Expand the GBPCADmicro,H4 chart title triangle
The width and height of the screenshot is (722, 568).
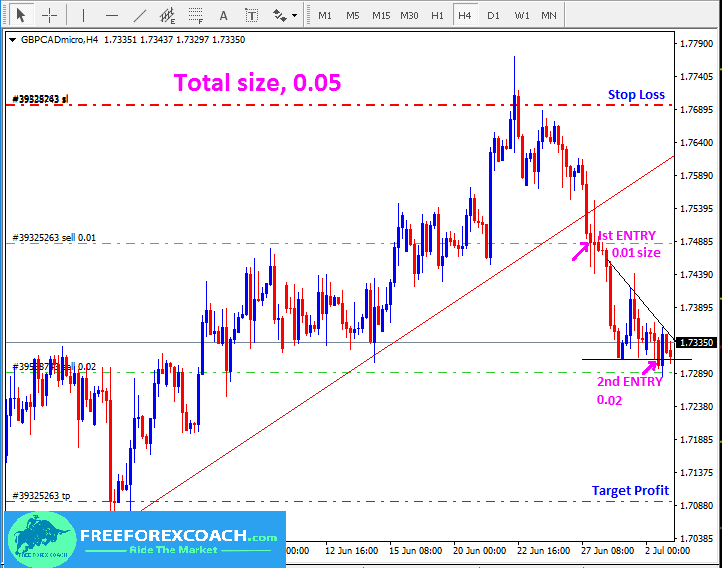coord(11,39)
